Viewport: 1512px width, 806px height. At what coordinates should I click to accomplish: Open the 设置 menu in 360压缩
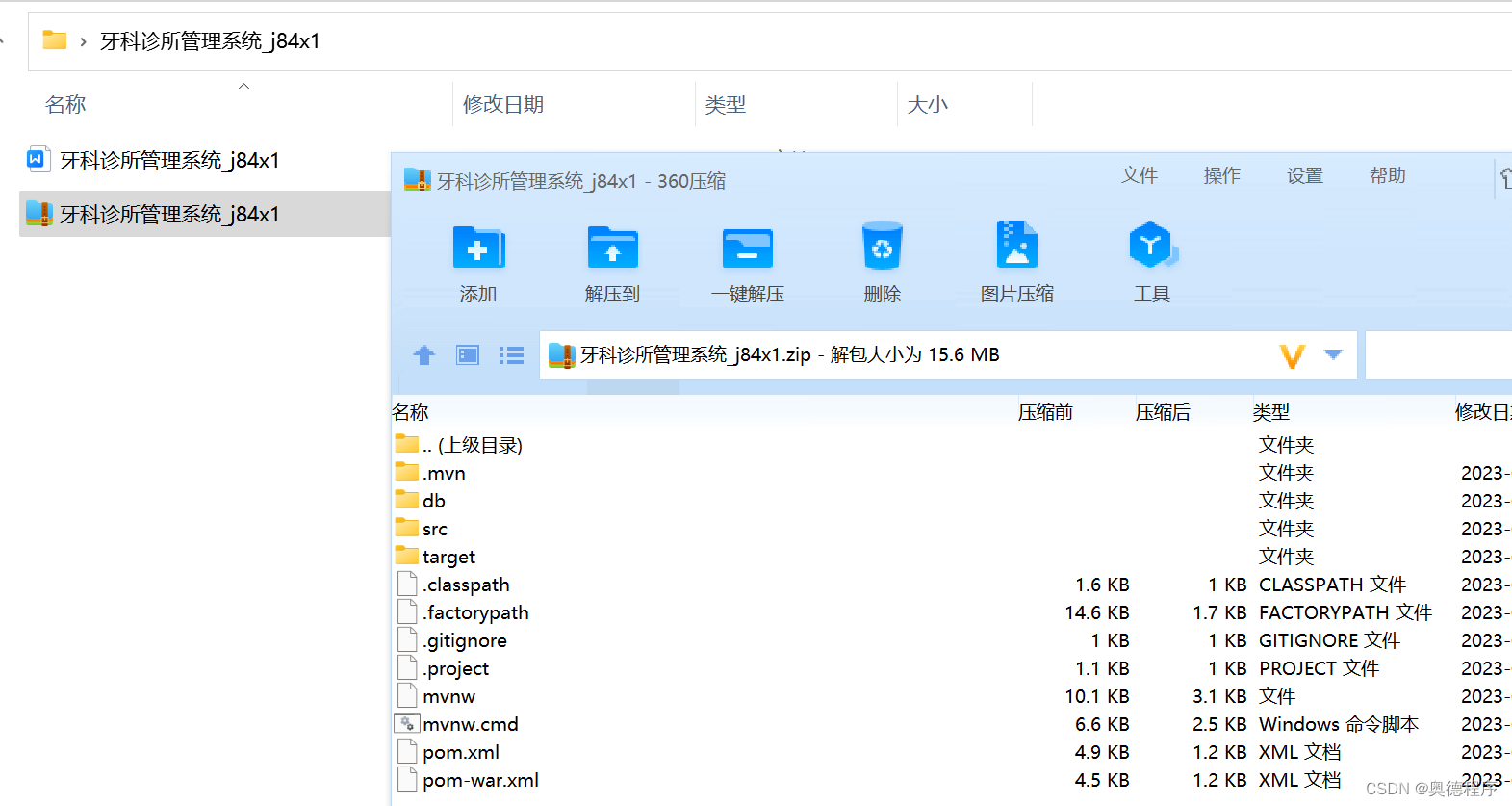point(1305,175)
